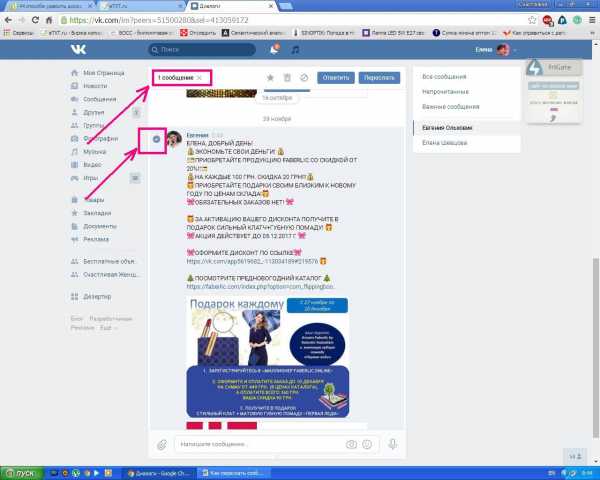Reload the page with the refresh icon
Image resolution: width=600 pixels, height=480 pixels.
click(35, 20)
